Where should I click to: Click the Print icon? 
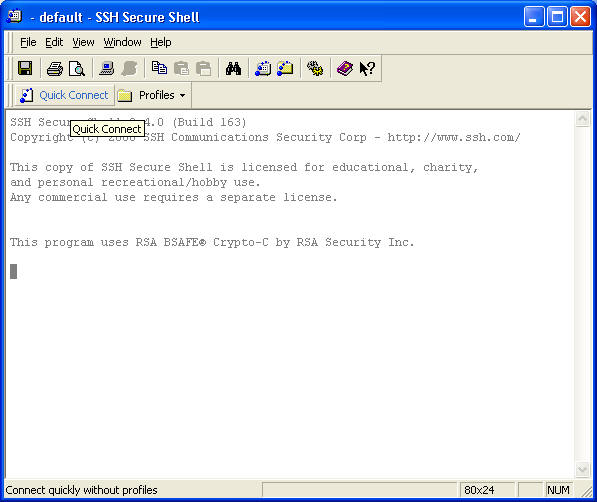(55, 69)
